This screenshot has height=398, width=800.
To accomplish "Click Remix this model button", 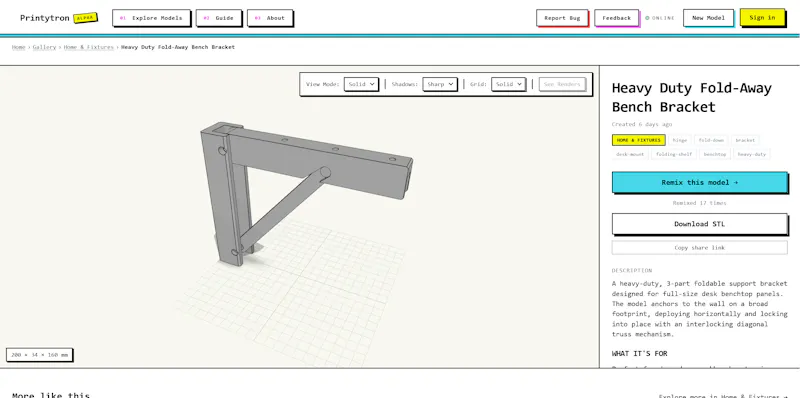I will [x=699, y=182].
